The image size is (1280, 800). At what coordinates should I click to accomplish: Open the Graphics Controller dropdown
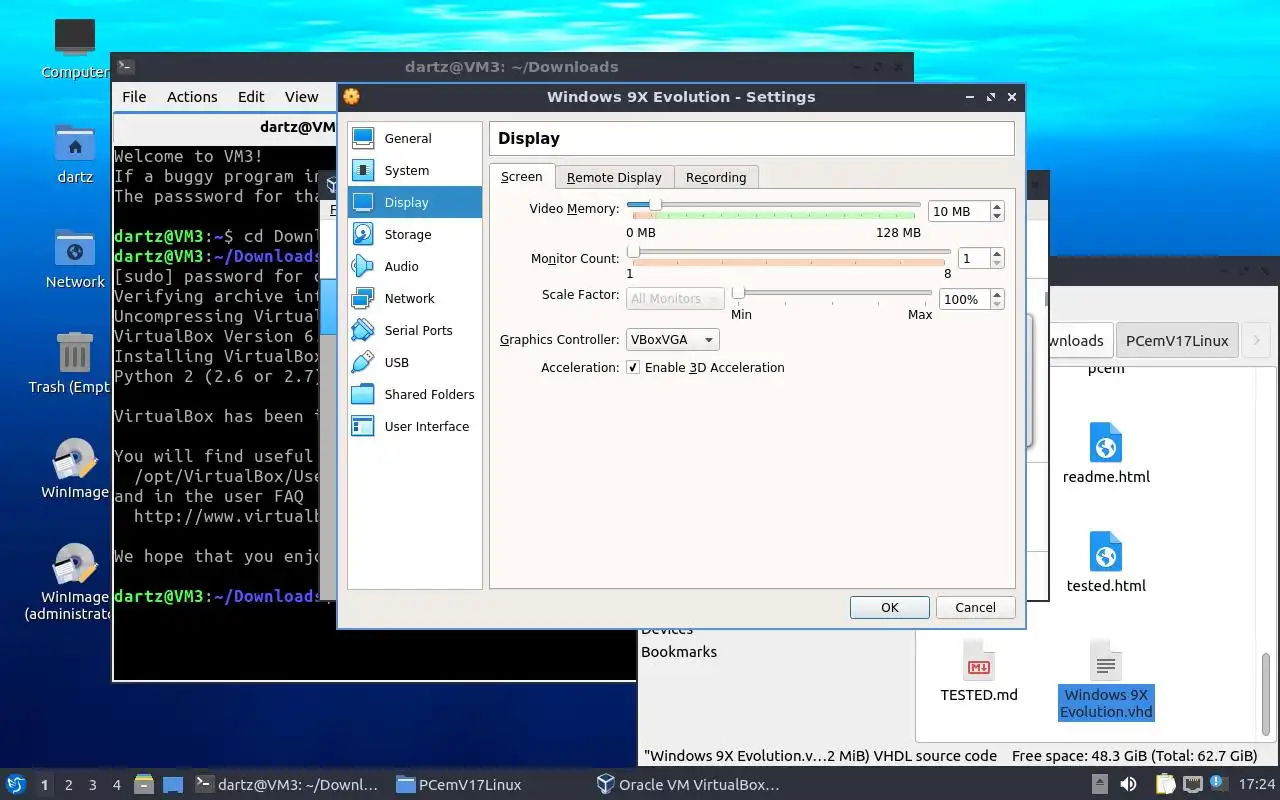pyautogui.click(x=673, y=339)
